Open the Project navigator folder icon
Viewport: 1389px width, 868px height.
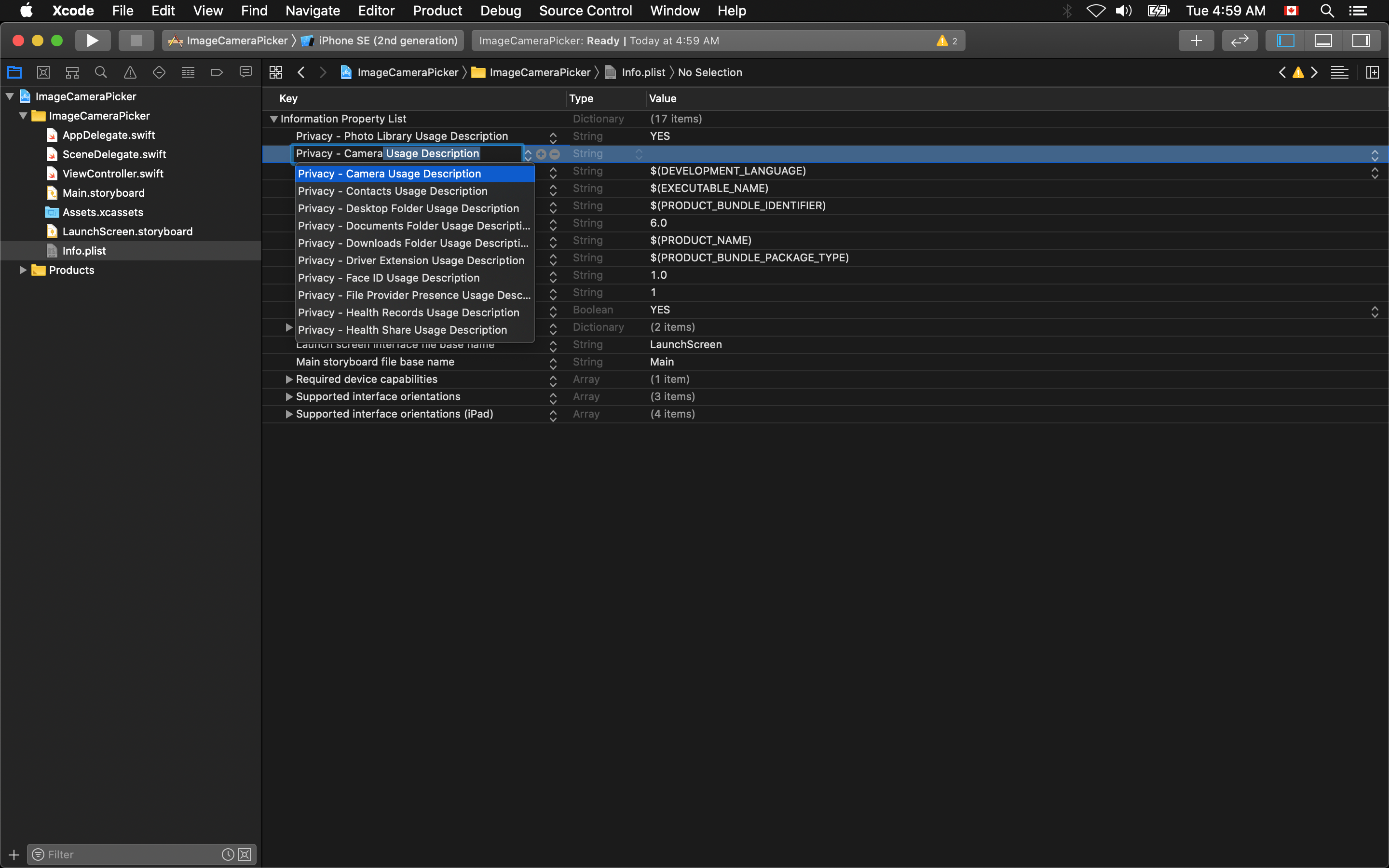[14, 72]
